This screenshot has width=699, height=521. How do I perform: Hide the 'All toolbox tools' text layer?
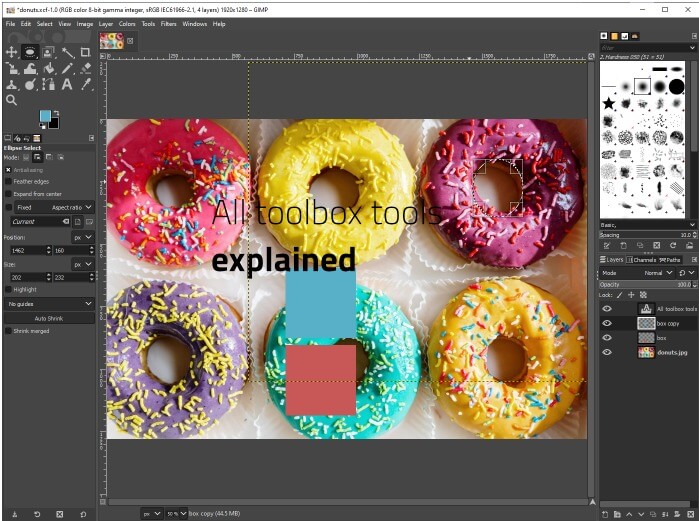pyautogui.click(x=607, y=308)
